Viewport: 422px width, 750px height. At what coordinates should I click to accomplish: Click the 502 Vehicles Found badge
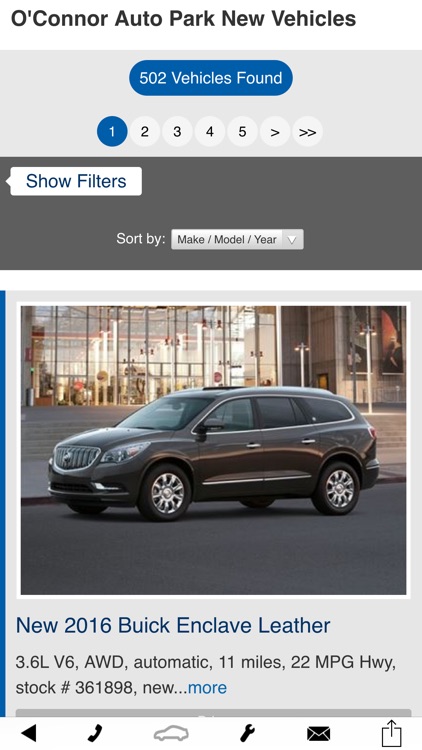coord(211,78)
